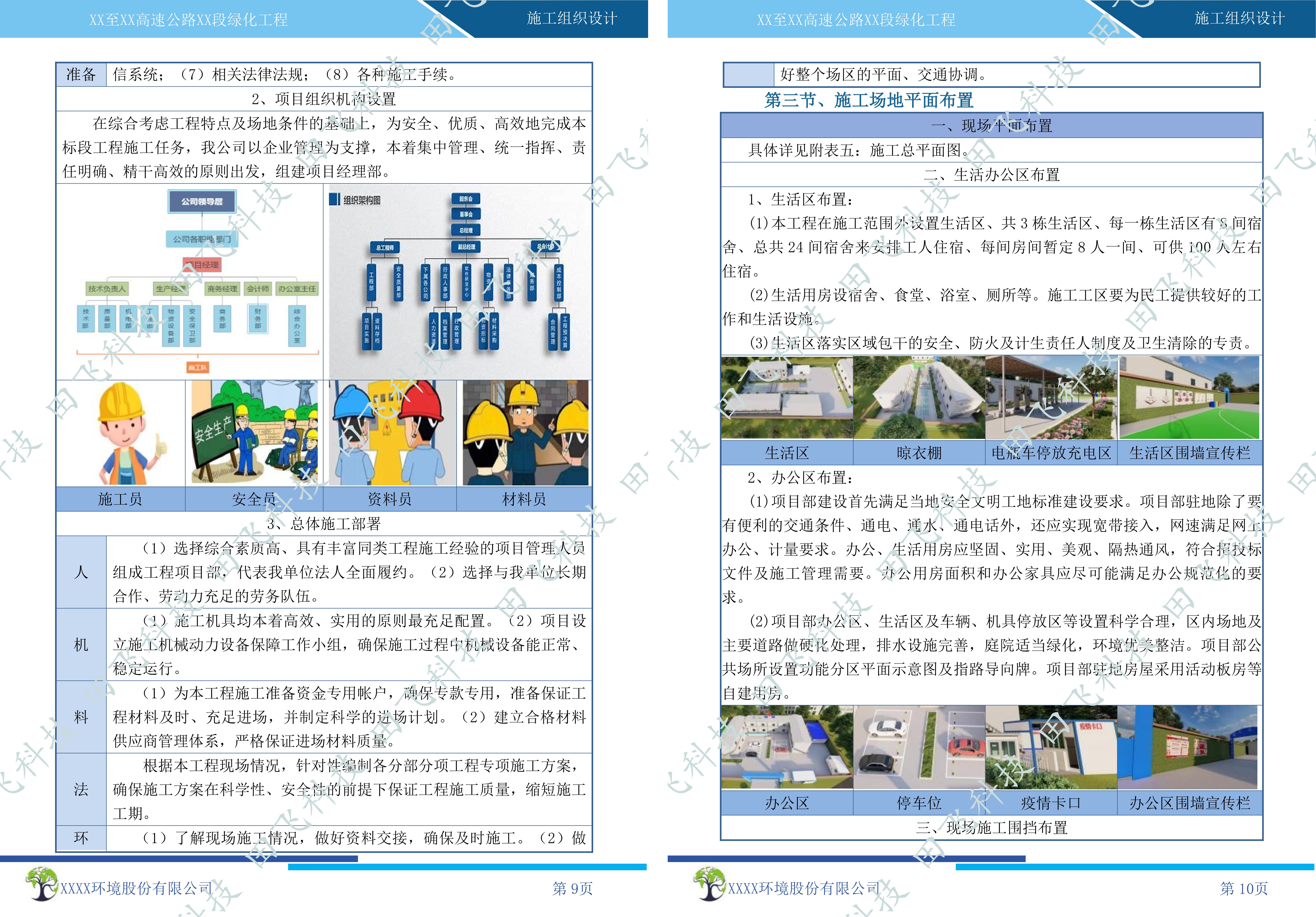
Task: Select the 办公区围墙宣传栏 photo
Action: pyautogui.click(x=1188, y=747)
